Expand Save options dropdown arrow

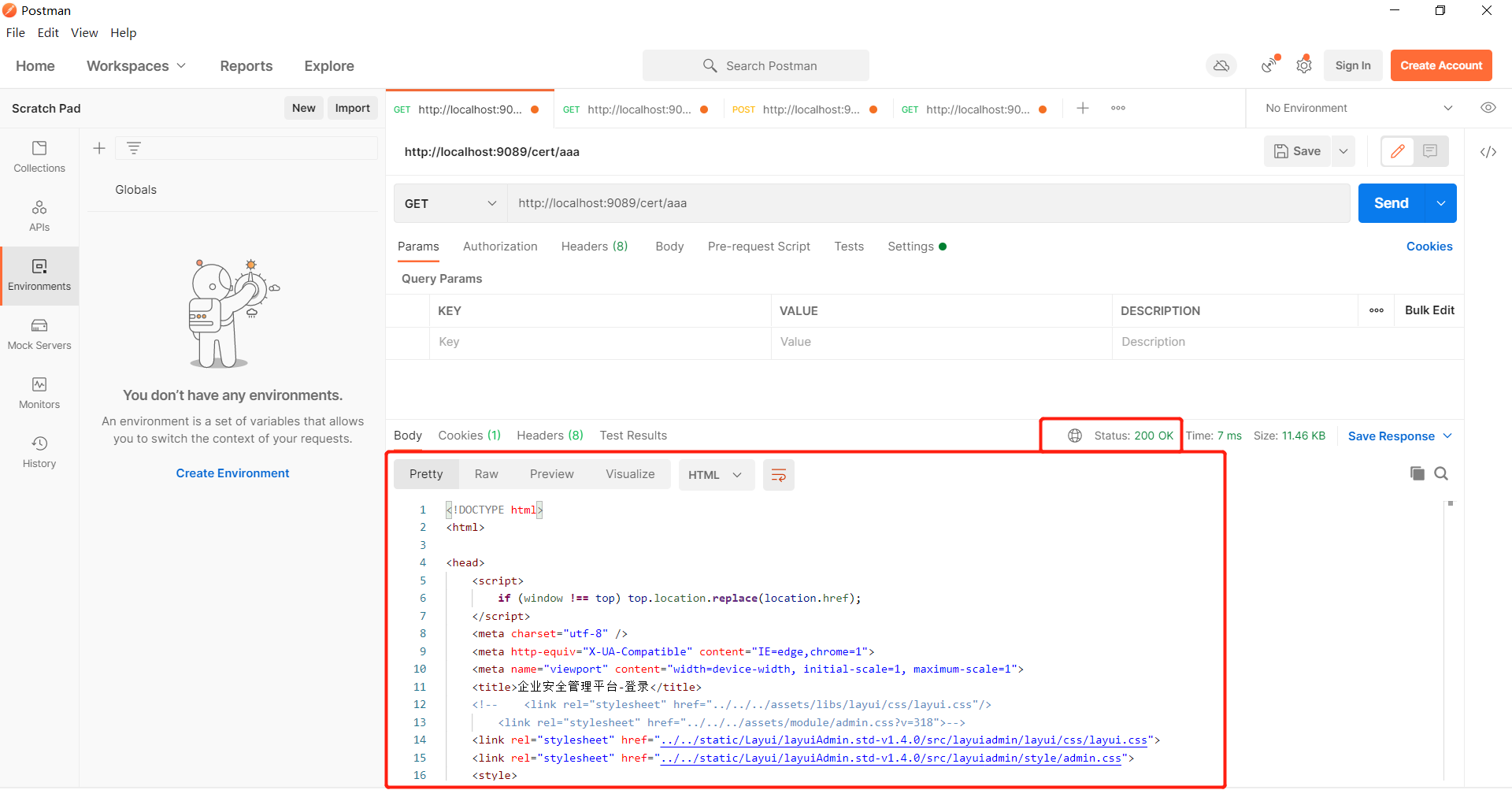pos(1343,151)
